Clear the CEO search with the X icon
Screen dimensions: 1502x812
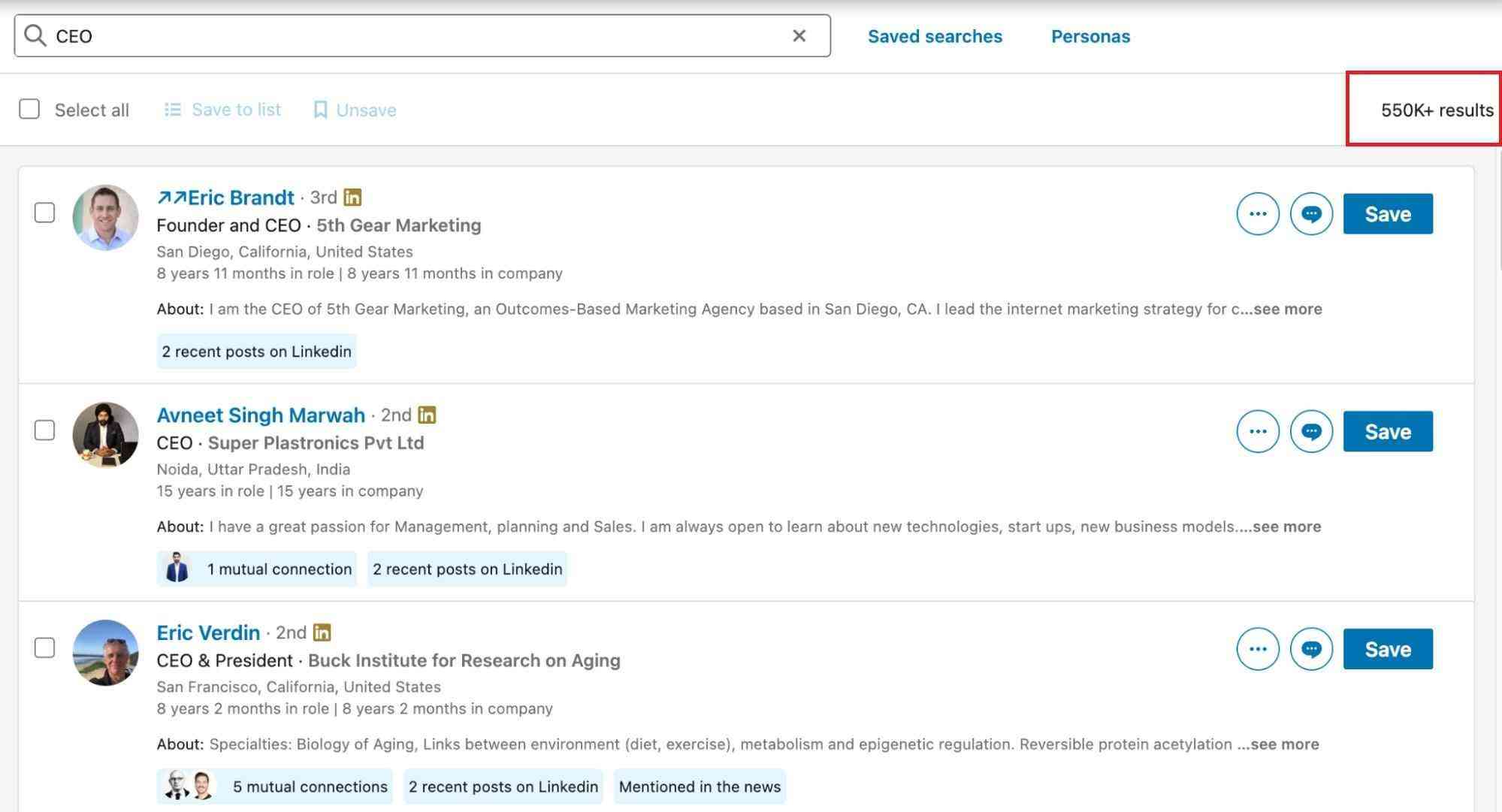point(799,35)
